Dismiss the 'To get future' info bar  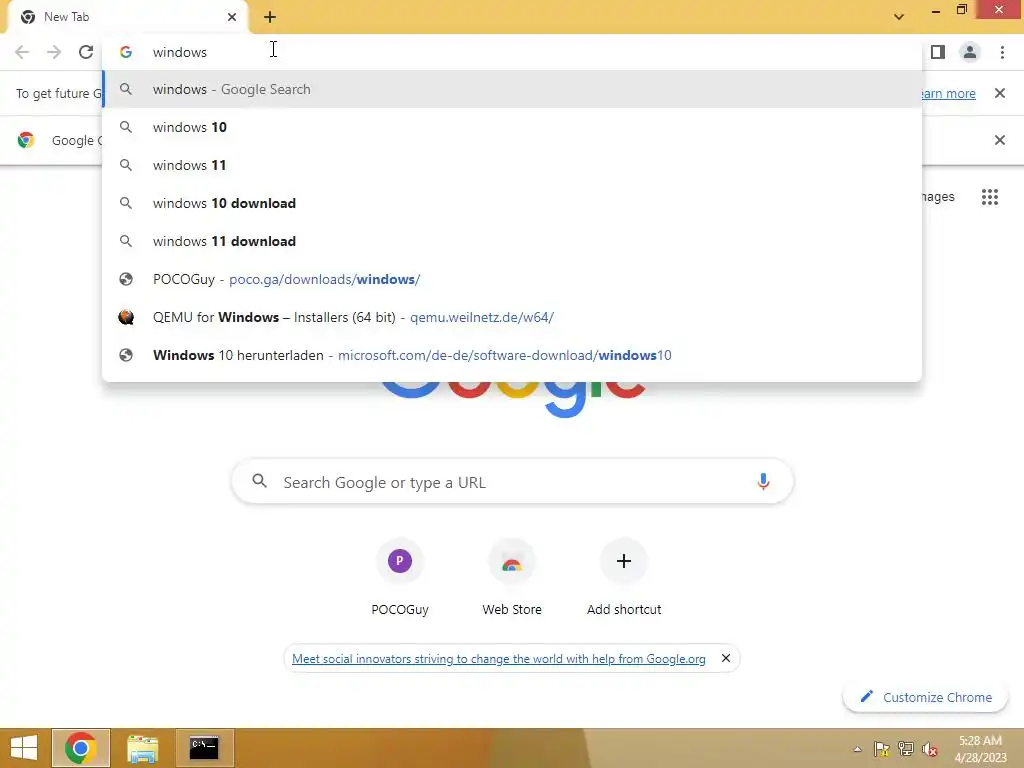(1000, 93)
